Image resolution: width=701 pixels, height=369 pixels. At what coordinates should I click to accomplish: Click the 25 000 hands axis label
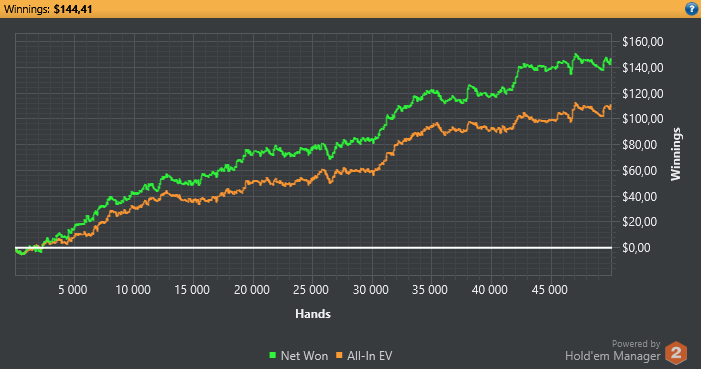(x=311, y=290)
